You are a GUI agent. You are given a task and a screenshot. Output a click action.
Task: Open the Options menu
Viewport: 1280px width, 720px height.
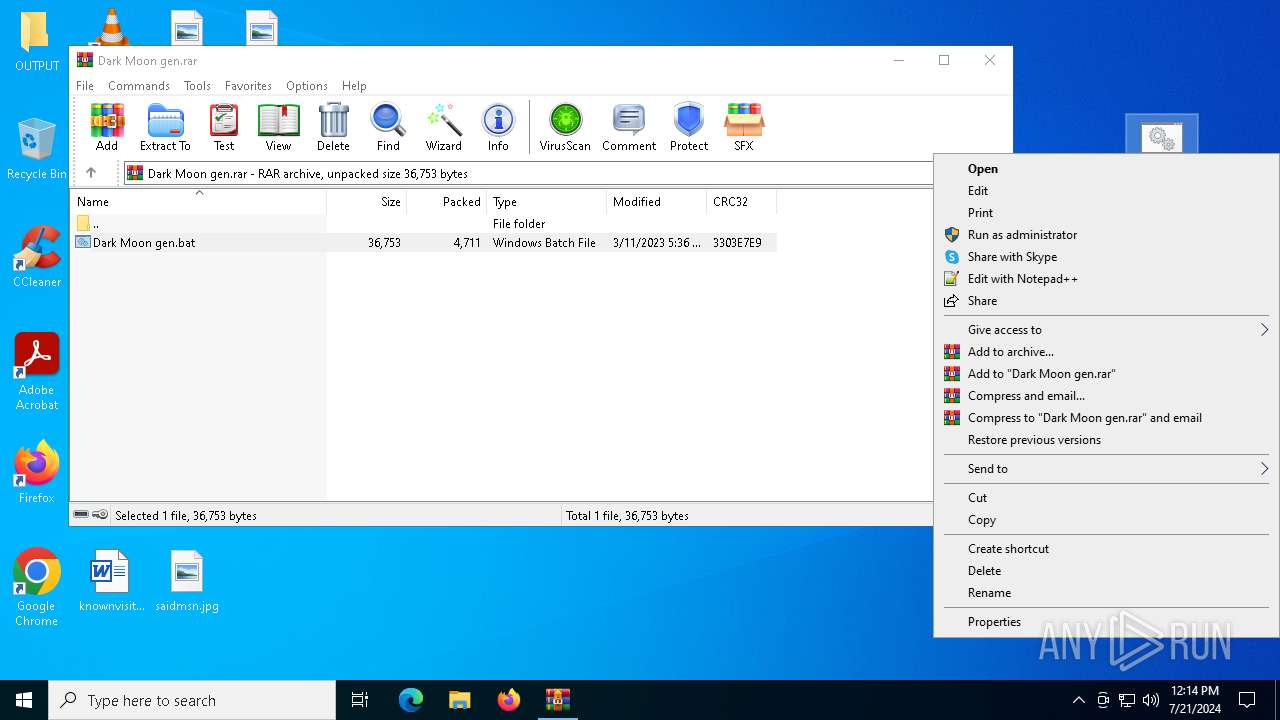[x=306, y=86]
